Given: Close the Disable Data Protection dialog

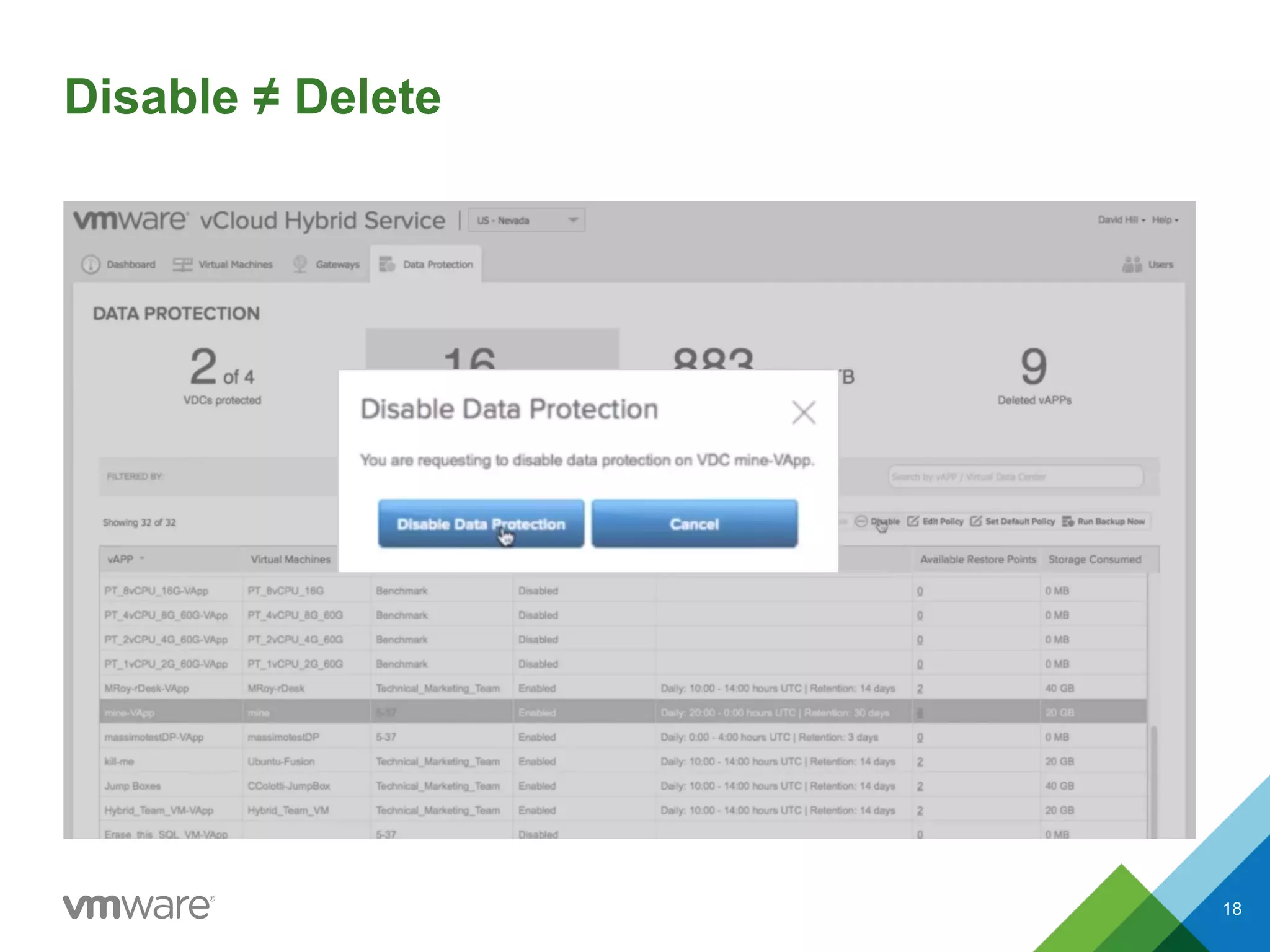Looking at the screenshot, I should coord(804,412).
